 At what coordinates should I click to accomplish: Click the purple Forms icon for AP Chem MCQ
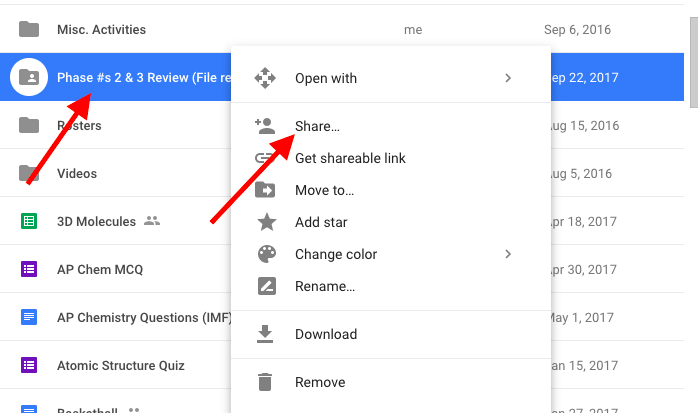[x=29, y=269]
